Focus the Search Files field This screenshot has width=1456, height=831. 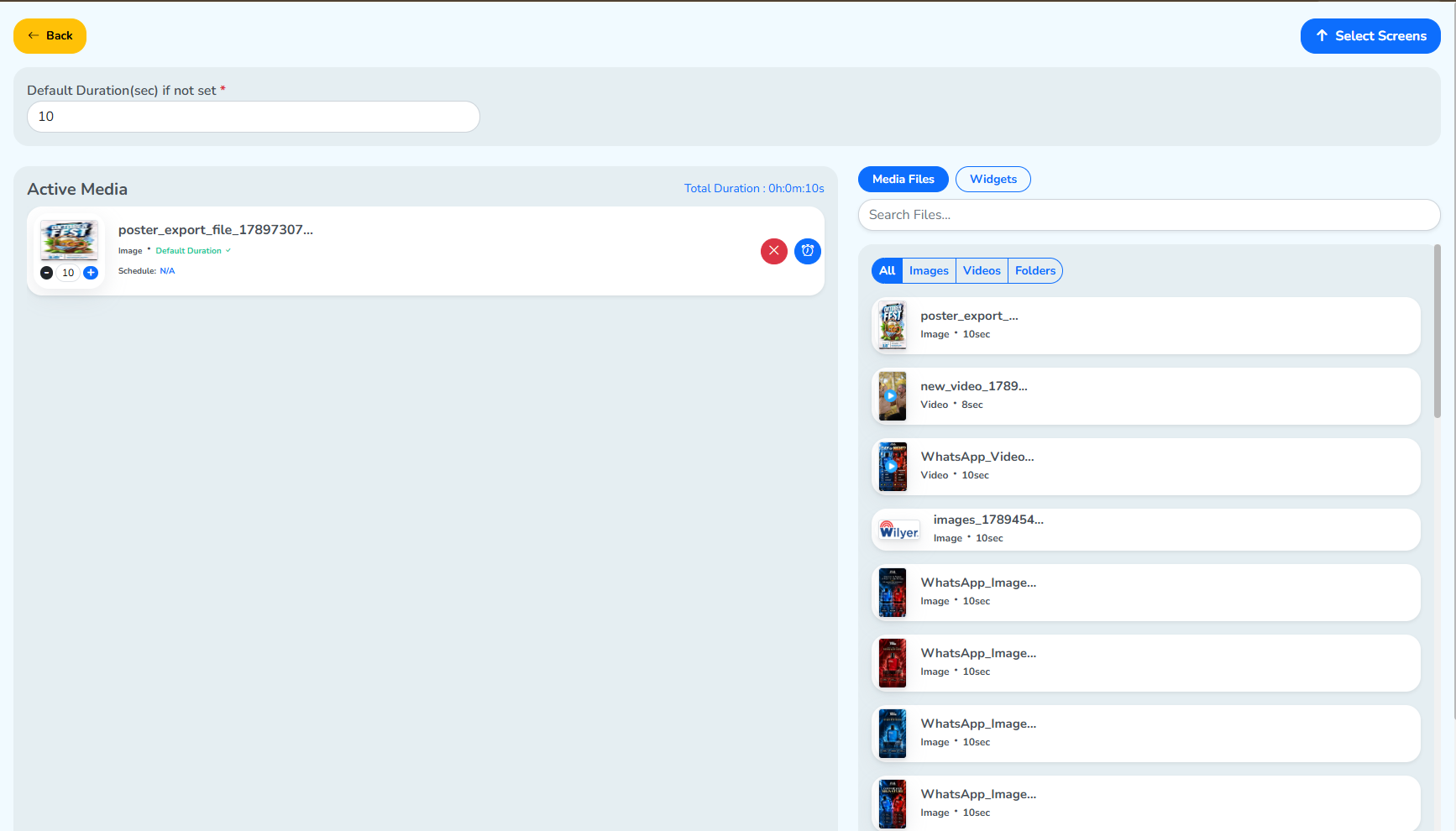(1149, 215)
